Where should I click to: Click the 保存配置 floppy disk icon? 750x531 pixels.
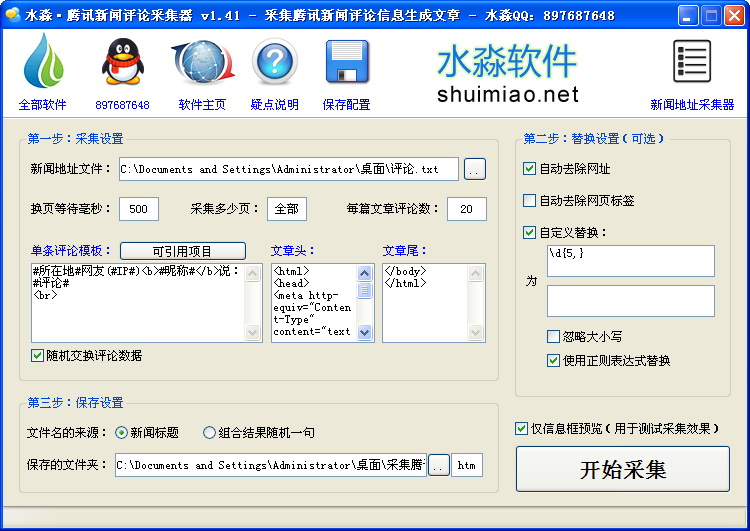tap(347, 62)
